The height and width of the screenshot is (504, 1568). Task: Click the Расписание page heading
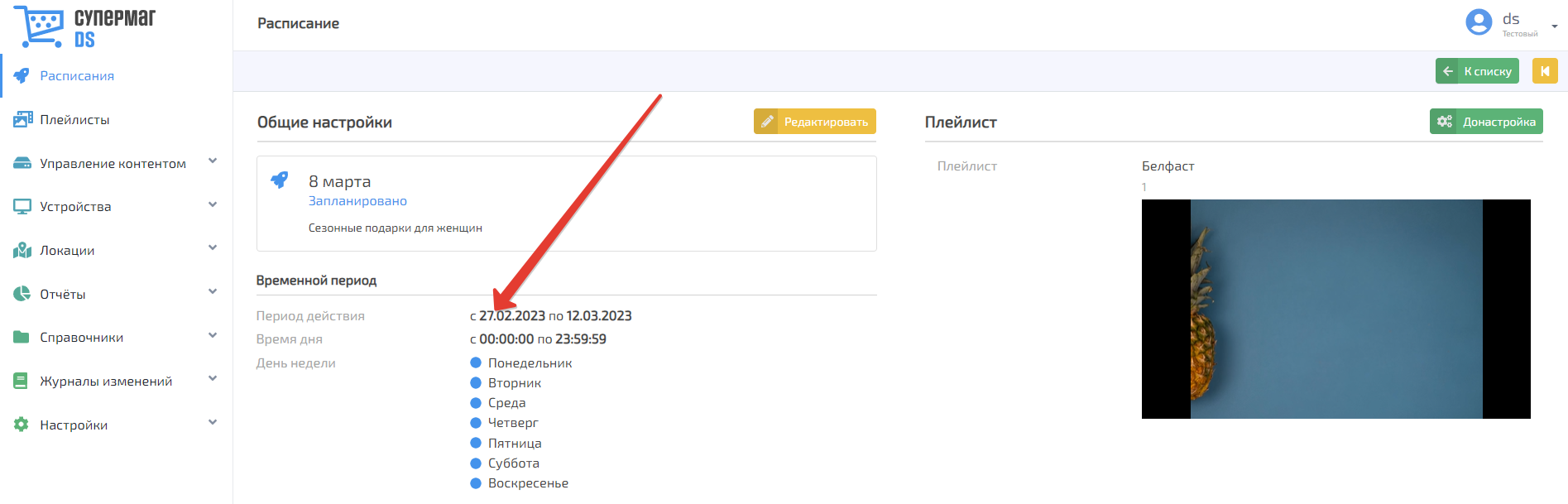coord(298,23)
